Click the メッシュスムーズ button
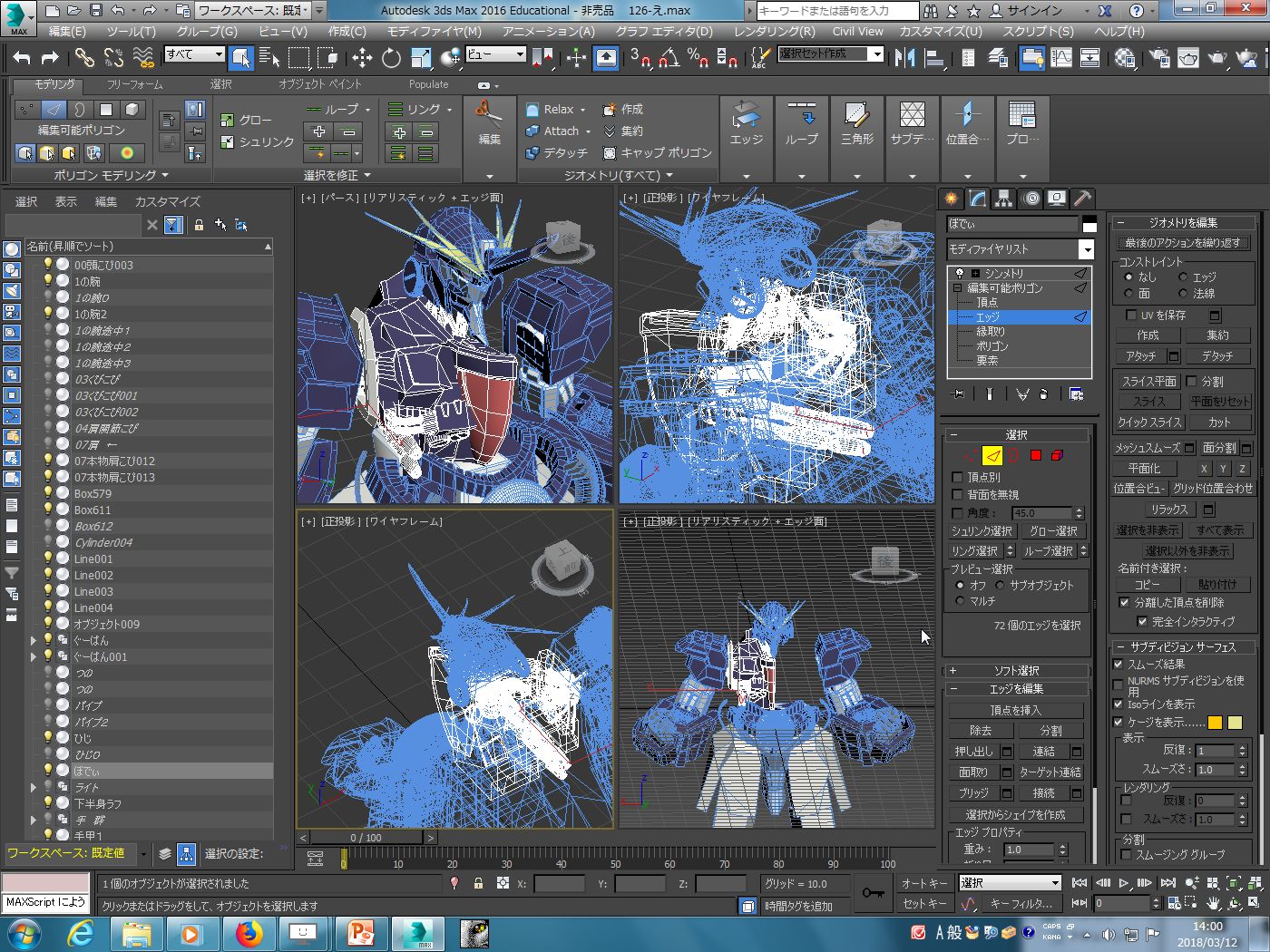 click(1147, 448)
